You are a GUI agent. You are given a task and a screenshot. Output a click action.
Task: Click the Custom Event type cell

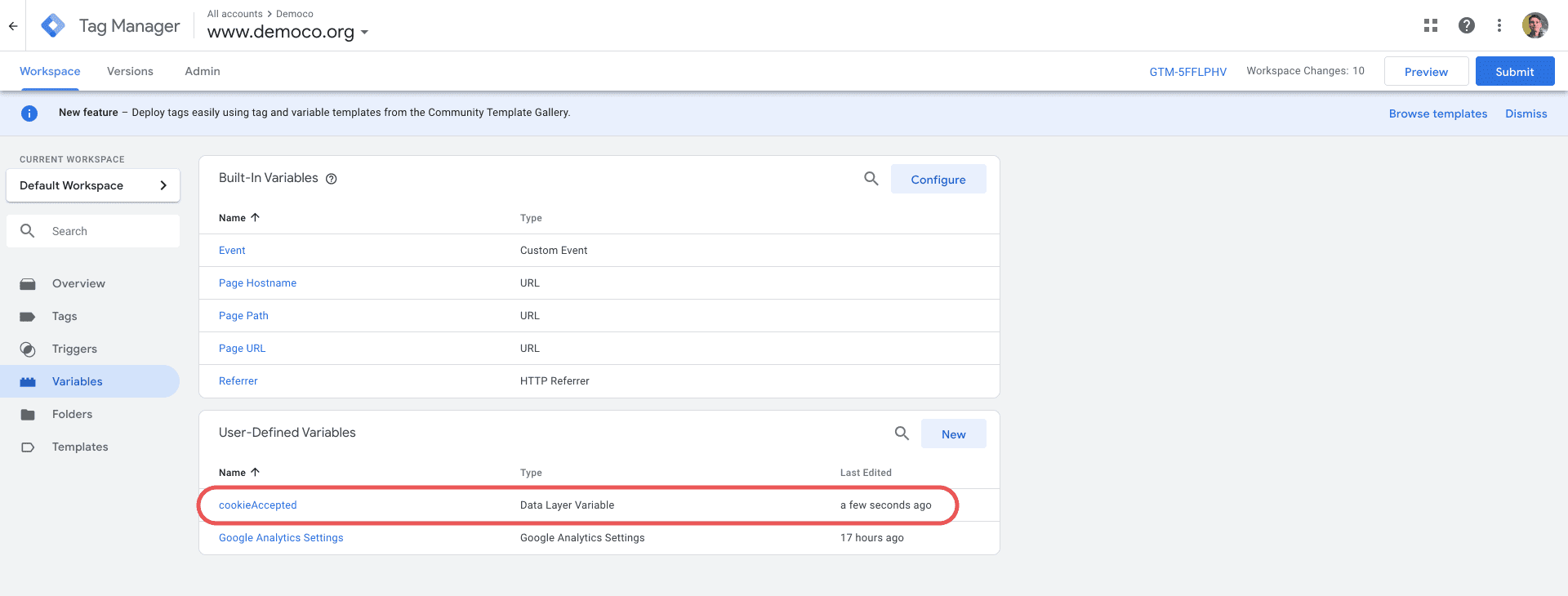coord(554,251)
